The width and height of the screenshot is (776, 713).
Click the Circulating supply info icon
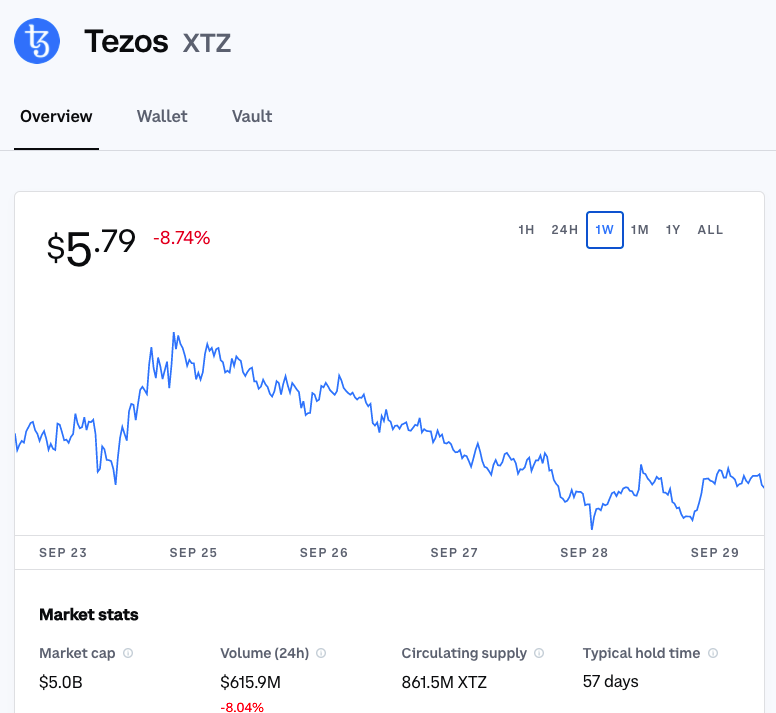[539, 653]
